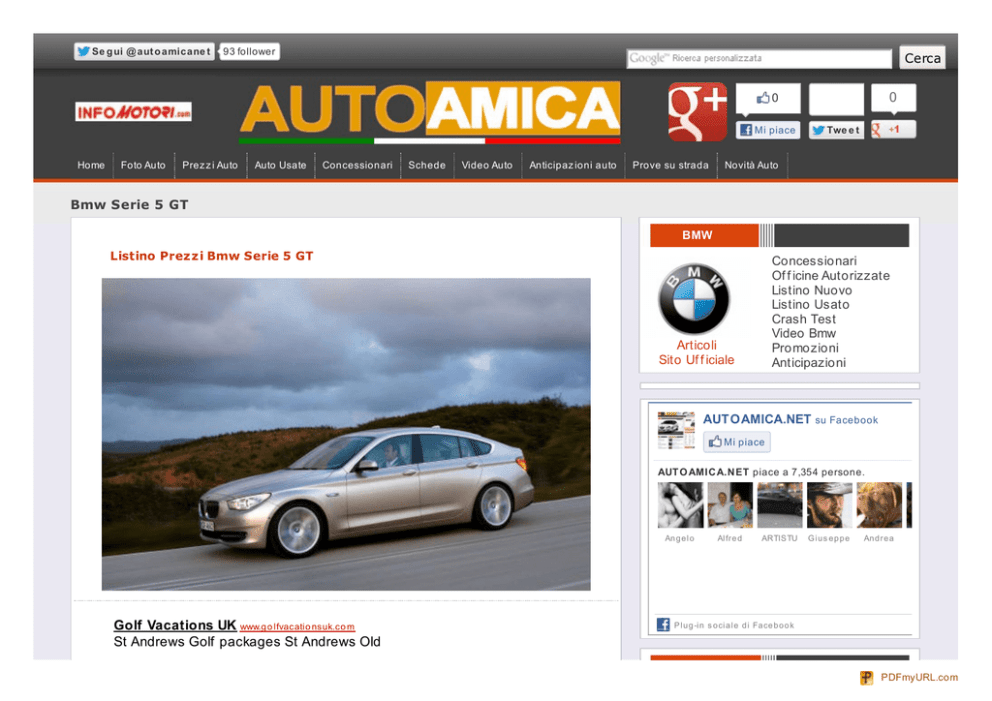This screenshot has height=701, width=992.
Task: Open the Google +1 count bubble
Action: [893, 97]
